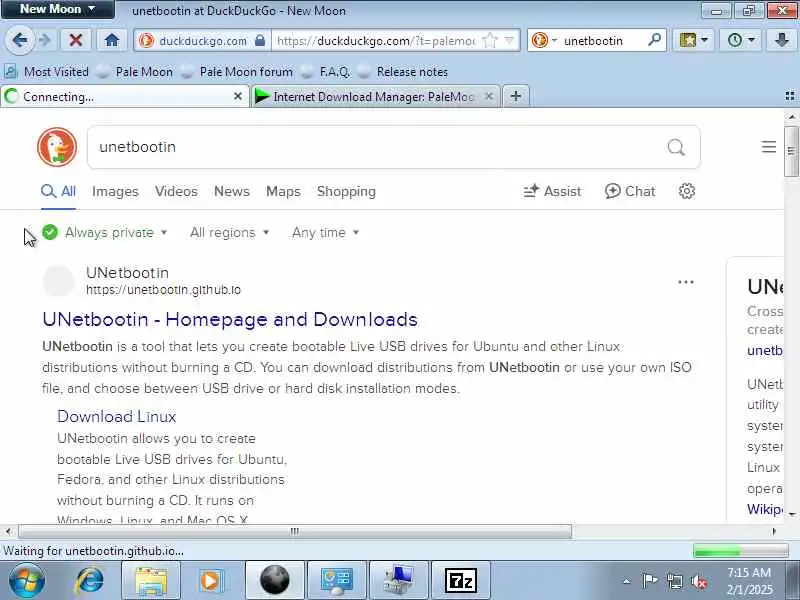Show hidden tray icons arrow
This screenshot has width=800, height=600.
627,581
